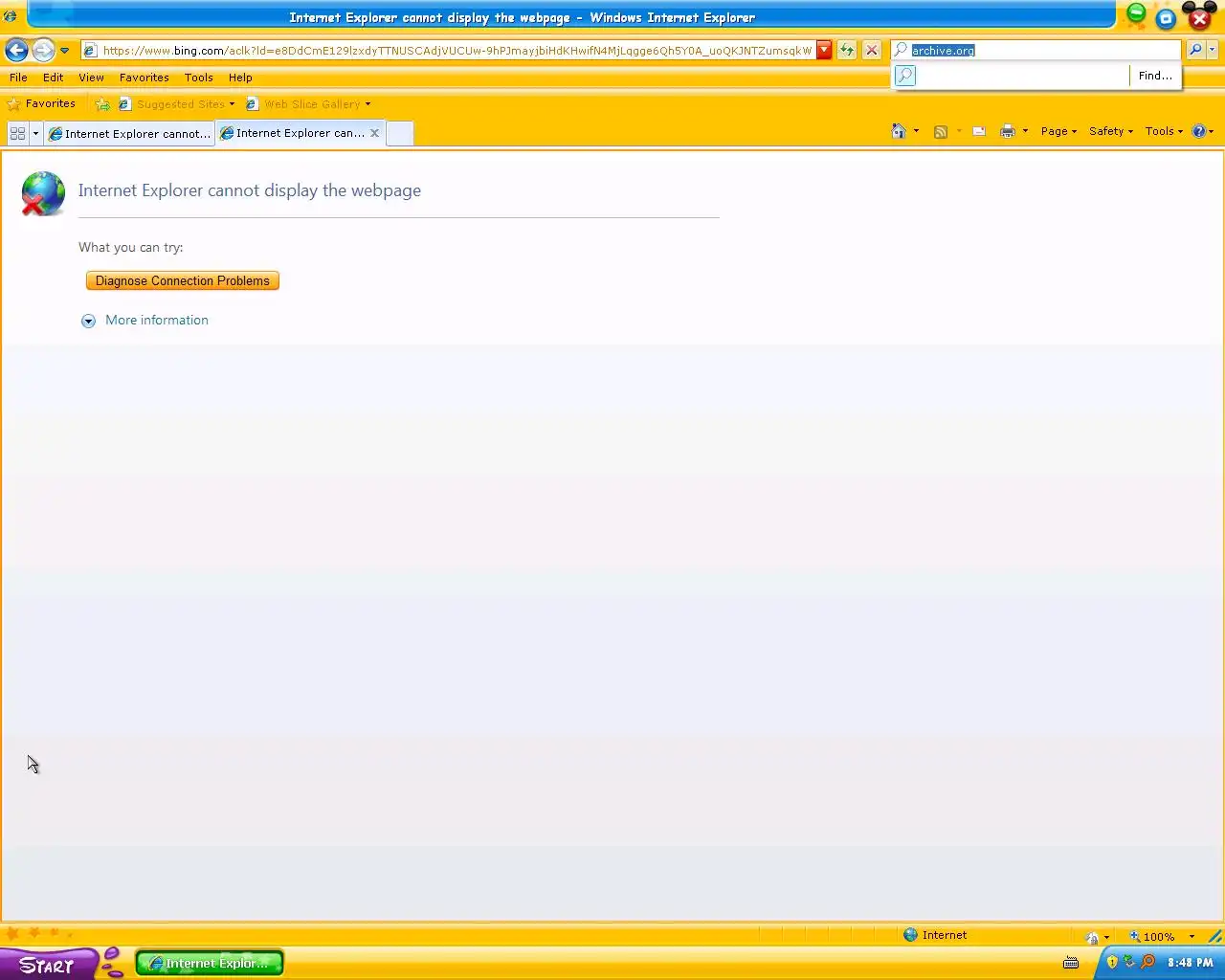Open Suggested Sites dropdown
Viewport: 1225px width, 980px height.
point(177,104)
